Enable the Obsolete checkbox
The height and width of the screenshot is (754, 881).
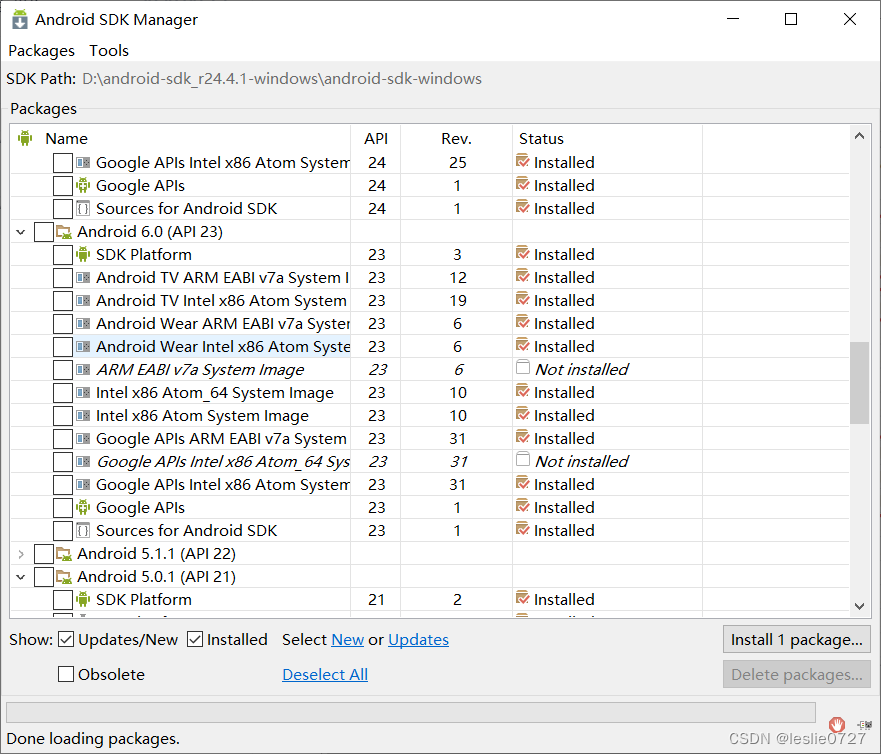[x=66, y=674]
